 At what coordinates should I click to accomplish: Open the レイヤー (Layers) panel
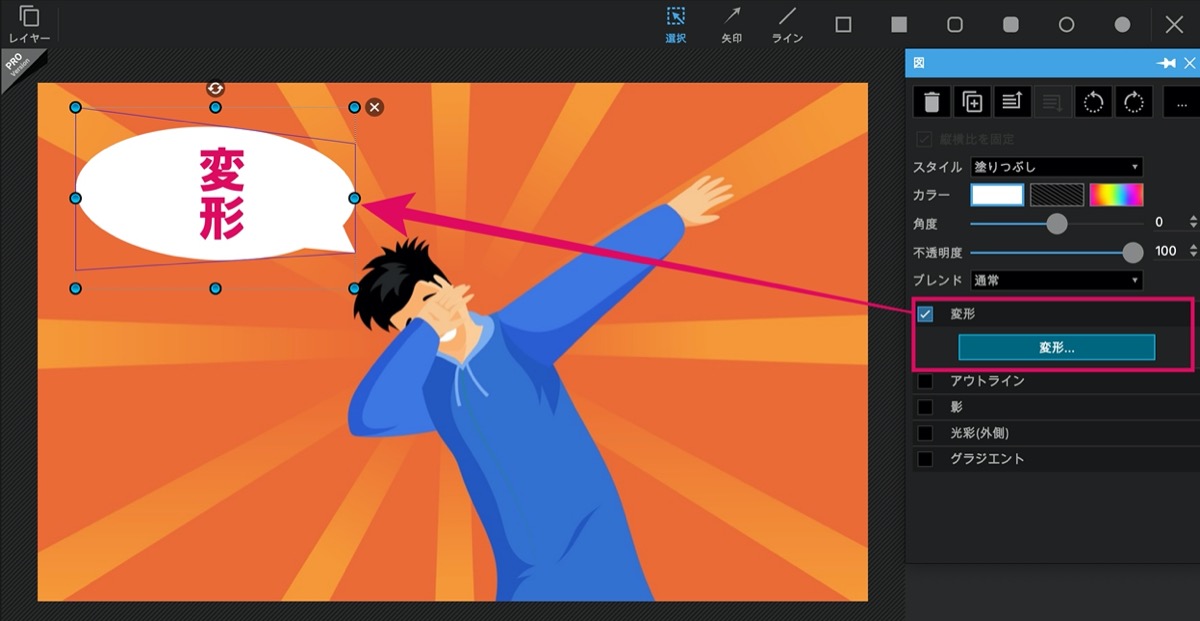tap(29, 24)
